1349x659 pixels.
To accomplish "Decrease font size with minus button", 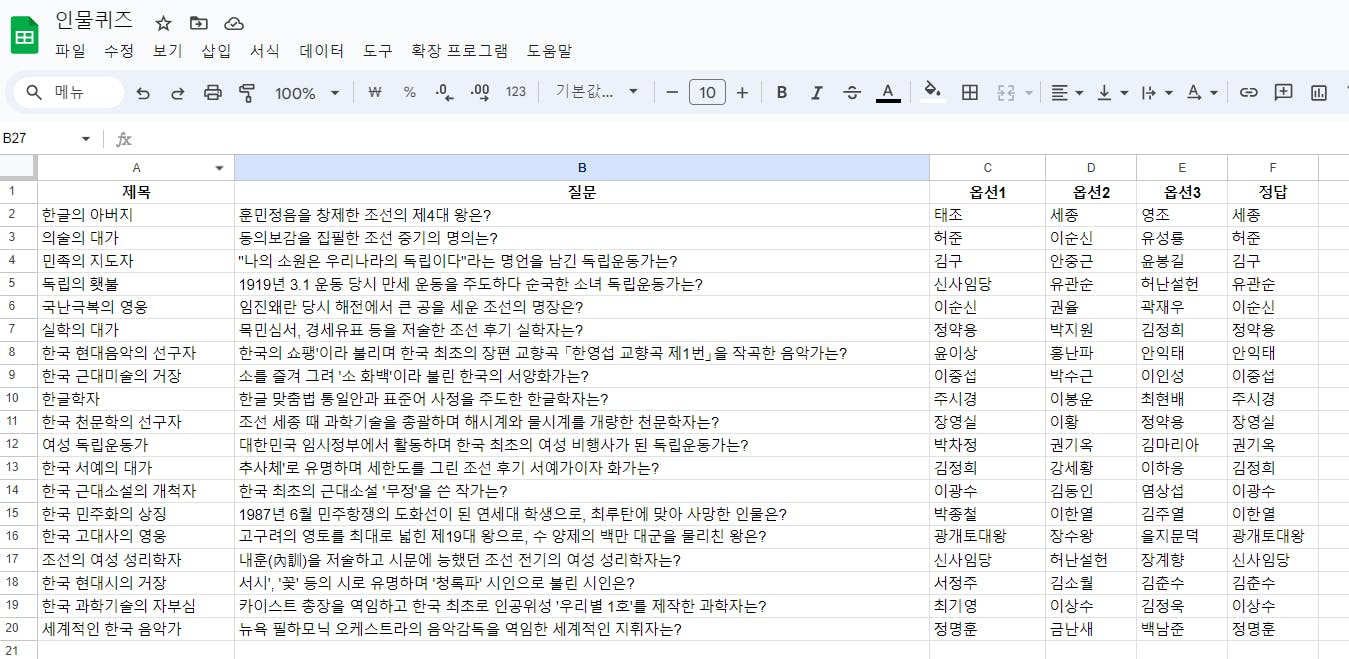I will coord(672,92).
